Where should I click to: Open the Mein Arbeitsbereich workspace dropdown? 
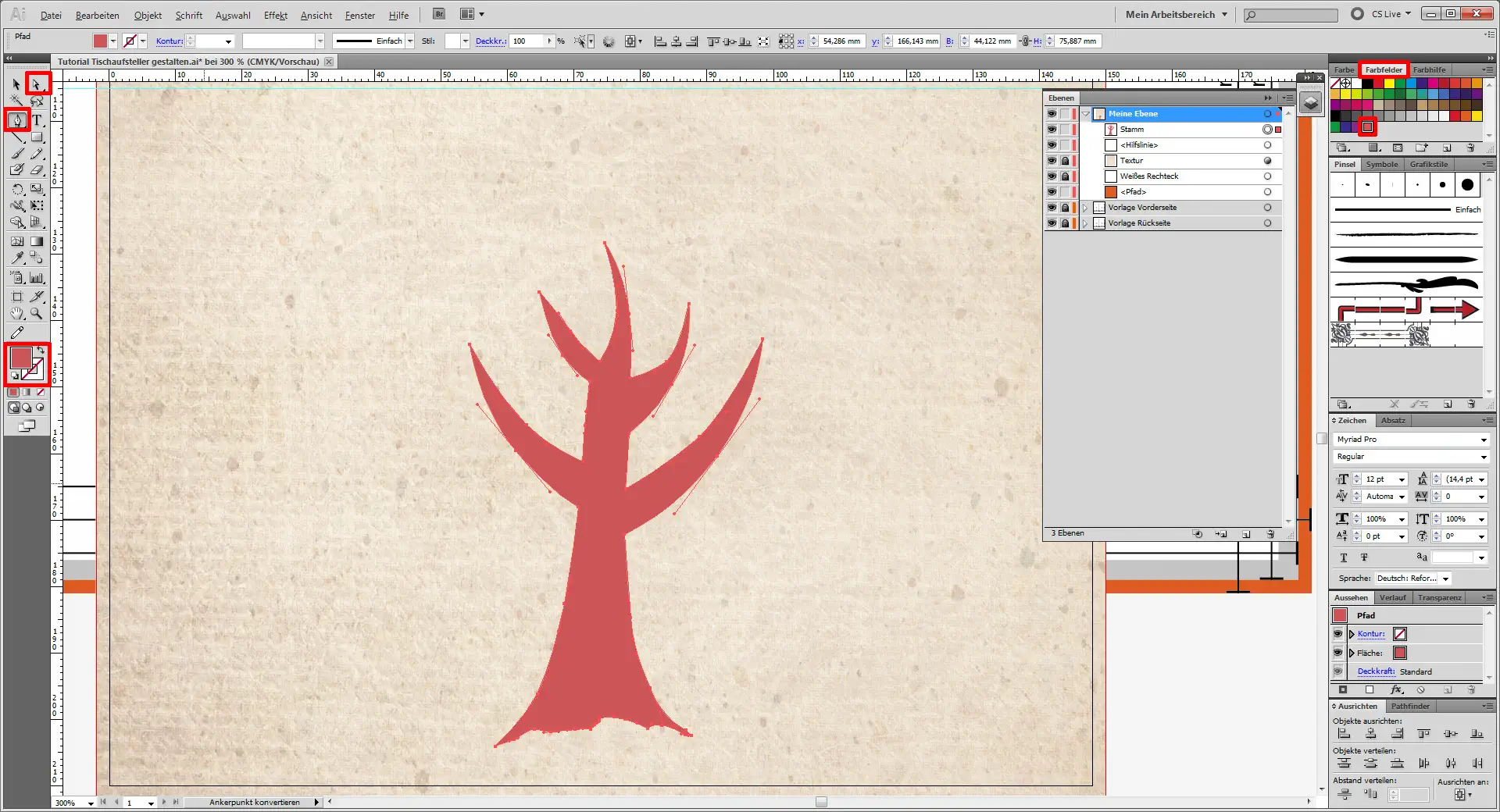pos(1177,14)
